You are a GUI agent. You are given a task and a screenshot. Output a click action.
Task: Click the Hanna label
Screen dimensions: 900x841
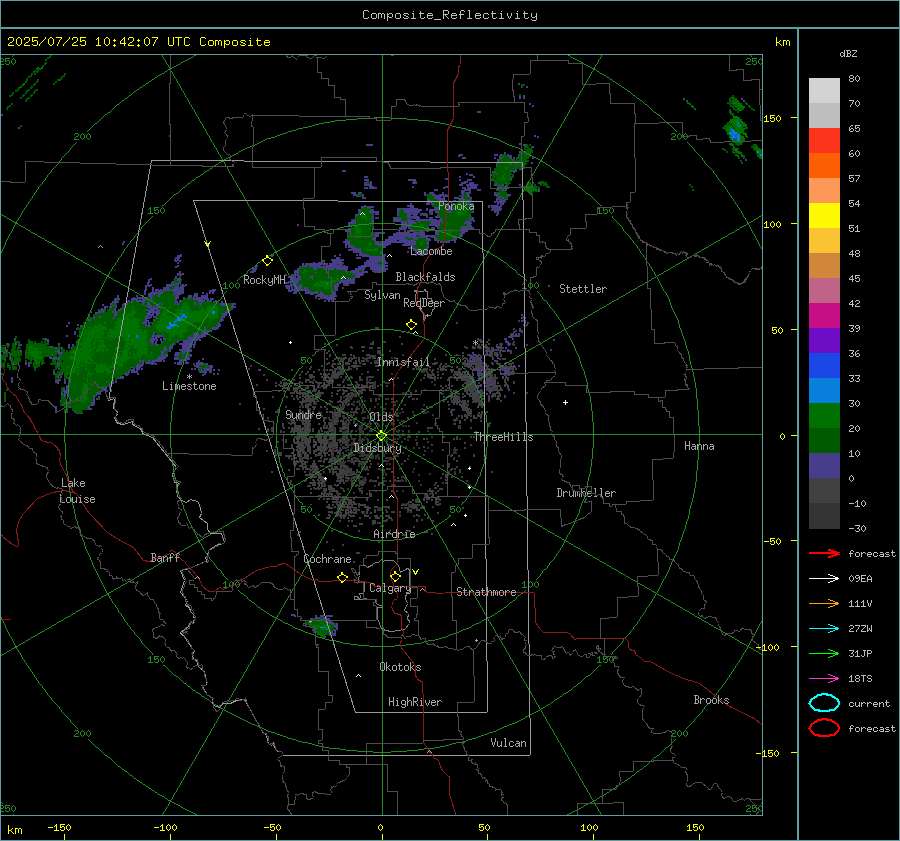coord(699,446)
